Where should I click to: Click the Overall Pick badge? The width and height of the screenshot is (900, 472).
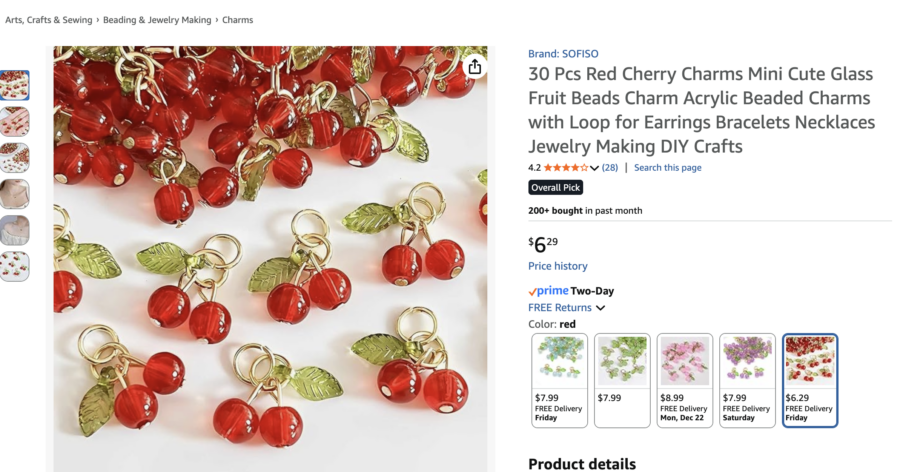(x=556, y=188)
